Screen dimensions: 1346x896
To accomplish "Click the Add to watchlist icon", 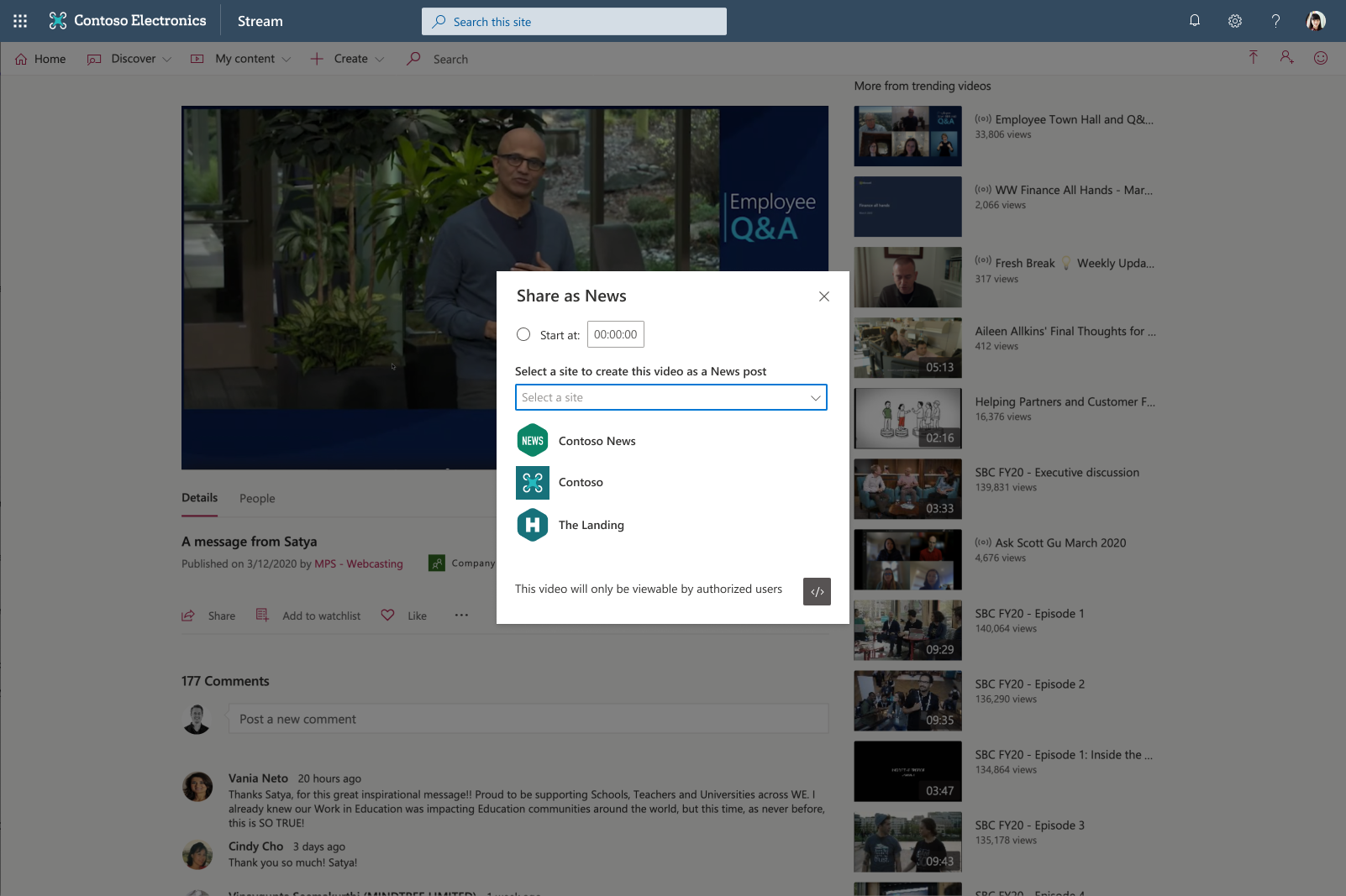I will [262, 616].
